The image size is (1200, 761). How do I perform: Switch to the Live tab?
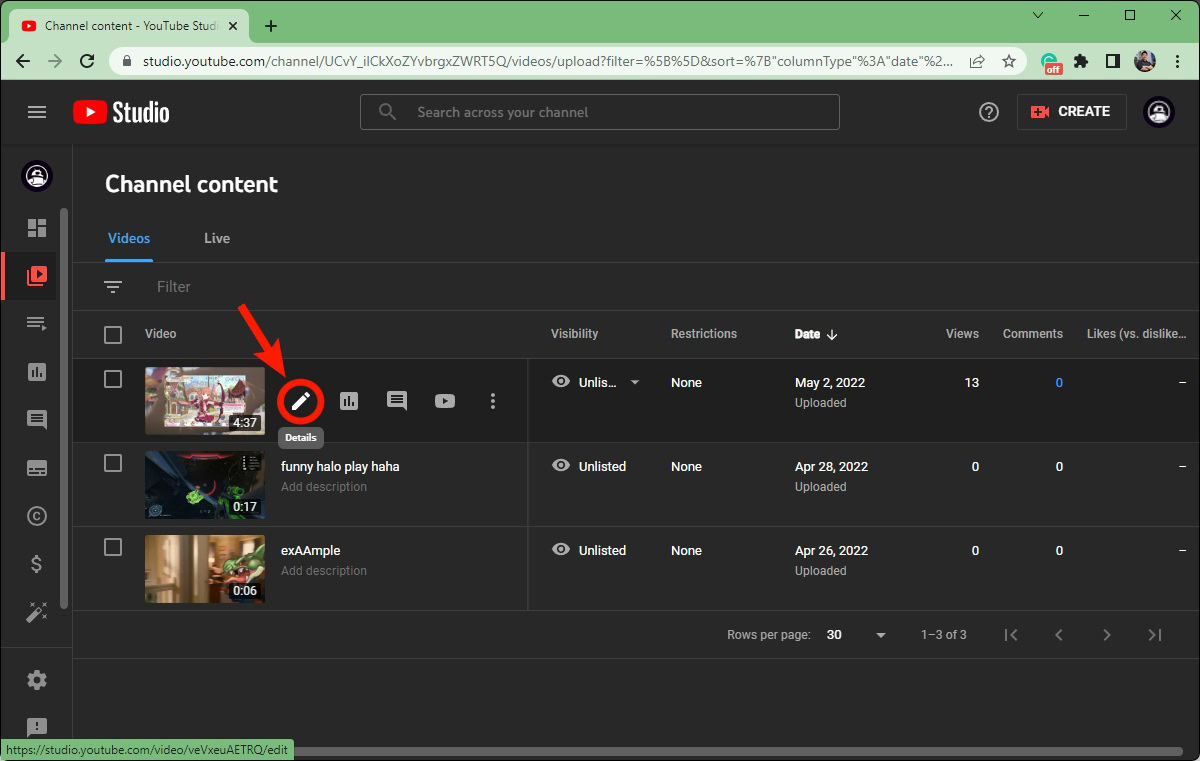[x=217, y=238]
